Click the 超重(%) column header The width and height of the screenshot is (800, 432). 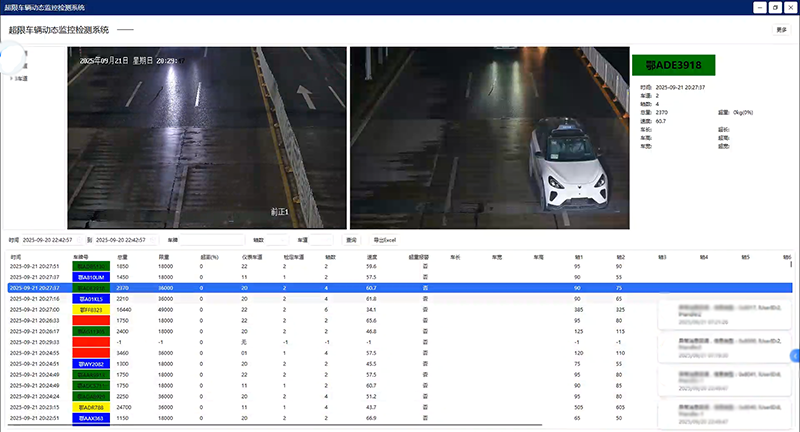208,257
